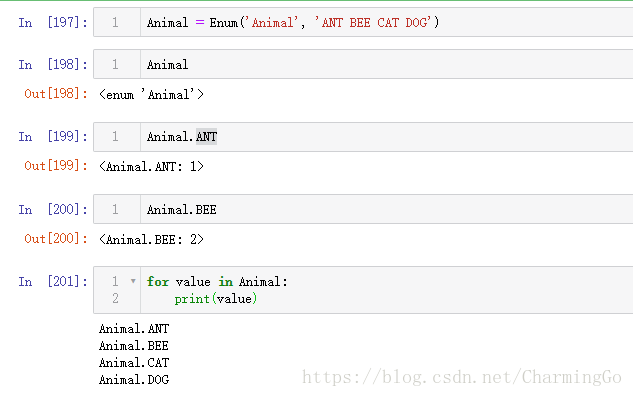Click the Out[199] output prompt
Image resolution: width=633 pixels, height=397 pixels.
click(56, 166)
